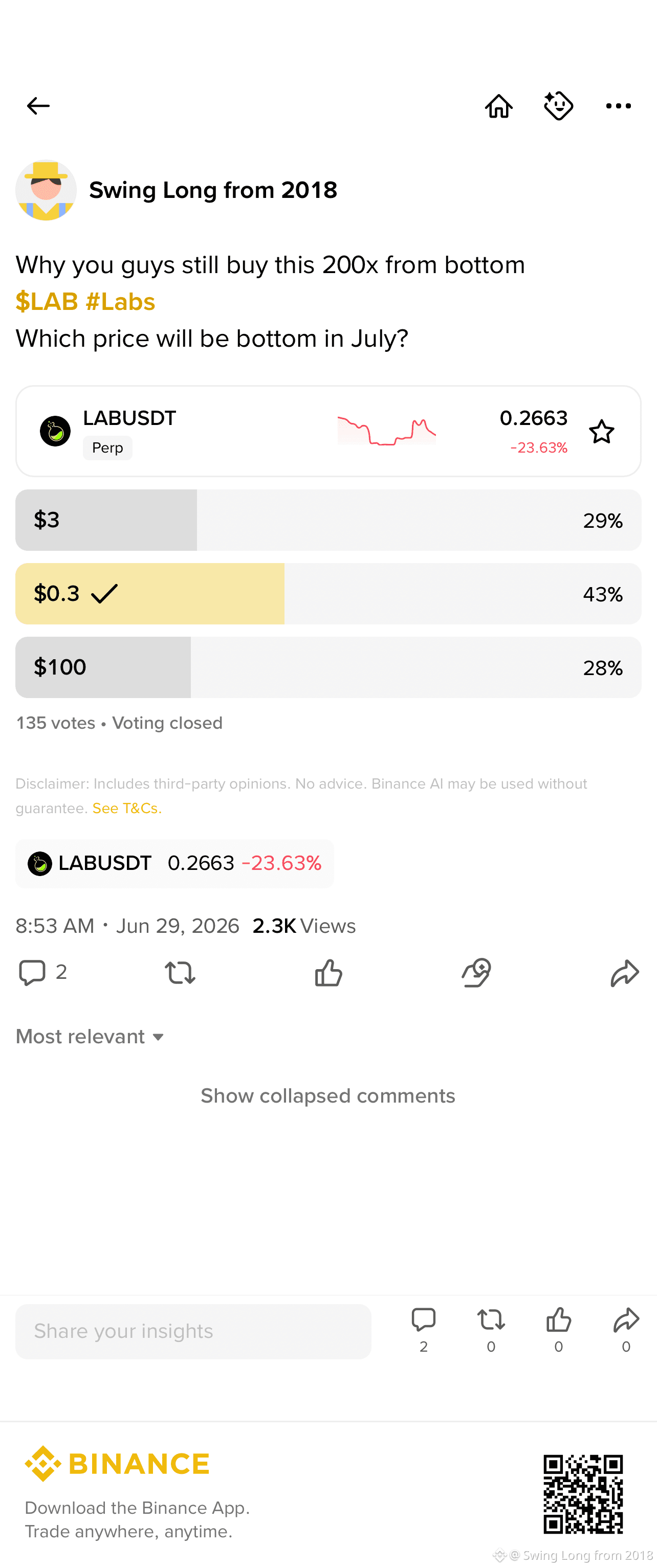Open Swing Long from 2018 profile avatar
Viewport: 657px width, 1568px height.
pos(46,190)
